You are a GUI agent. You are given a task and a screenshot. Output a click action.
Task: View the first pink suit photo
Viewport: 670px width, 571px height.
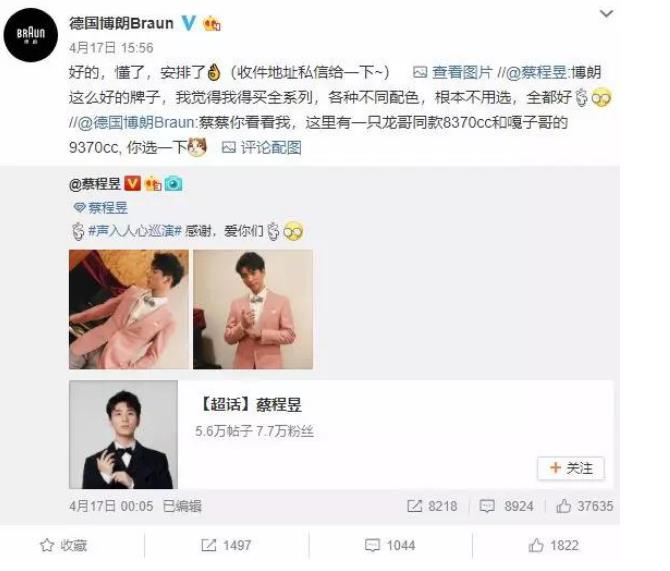pos(129,309)
